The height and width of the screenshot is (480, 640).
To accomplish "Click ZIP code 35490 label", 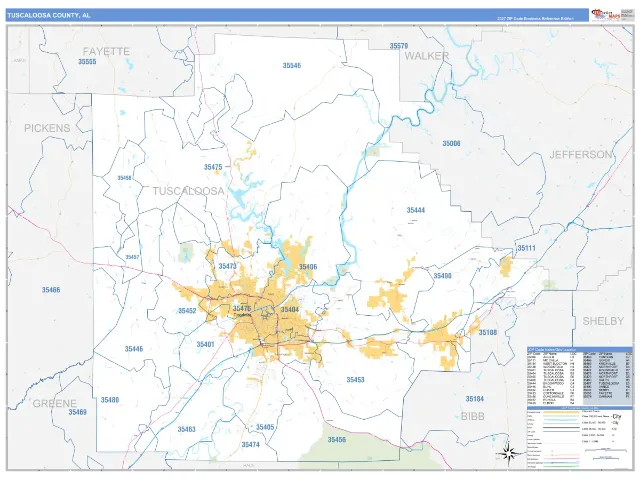I will point(442,276).
